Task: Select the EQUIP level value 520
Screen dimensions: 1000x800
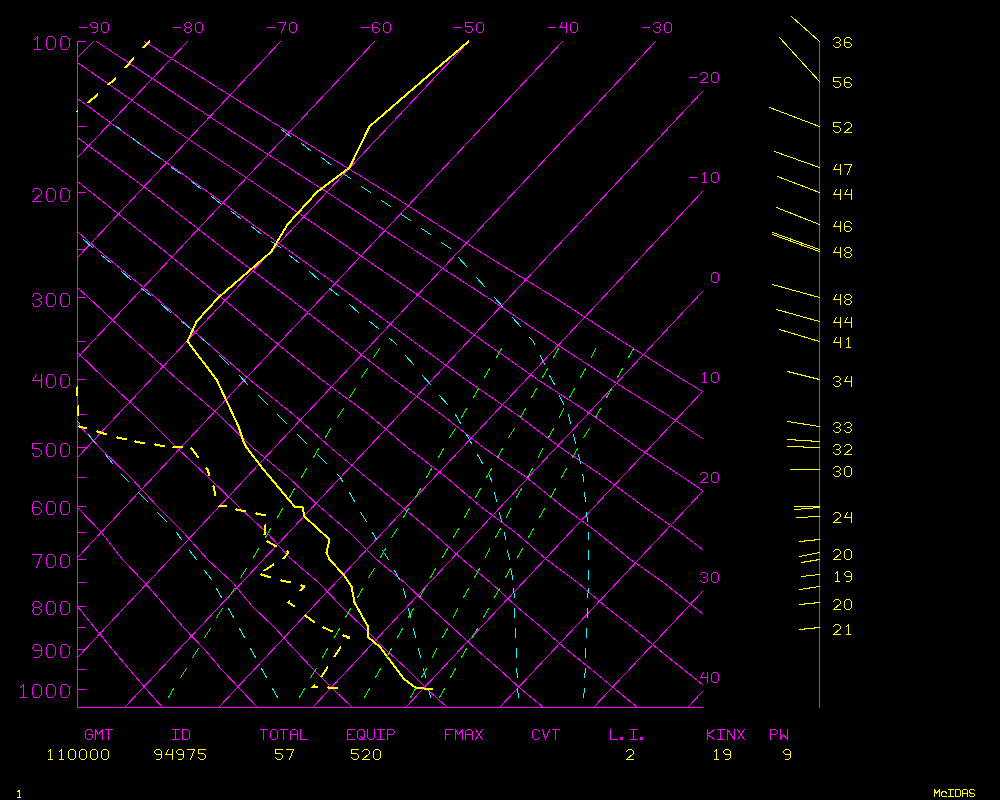Action: coord(366,755)
